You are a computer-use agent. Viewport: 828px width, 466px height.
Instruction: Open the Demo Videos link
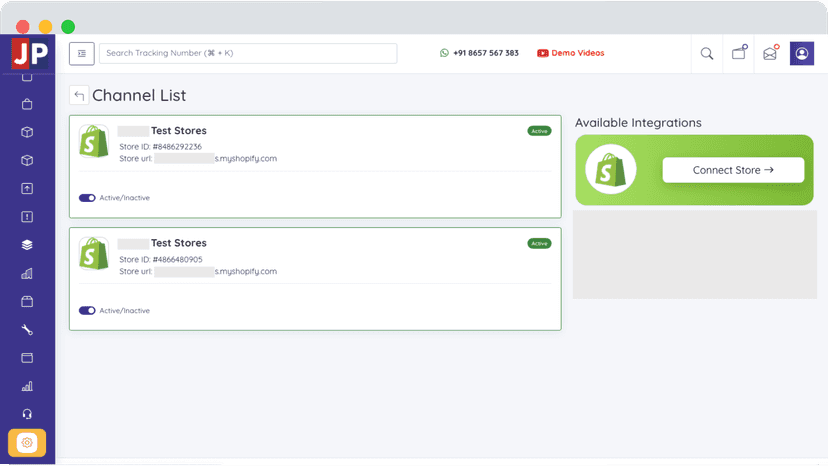[x=570, y=53]
